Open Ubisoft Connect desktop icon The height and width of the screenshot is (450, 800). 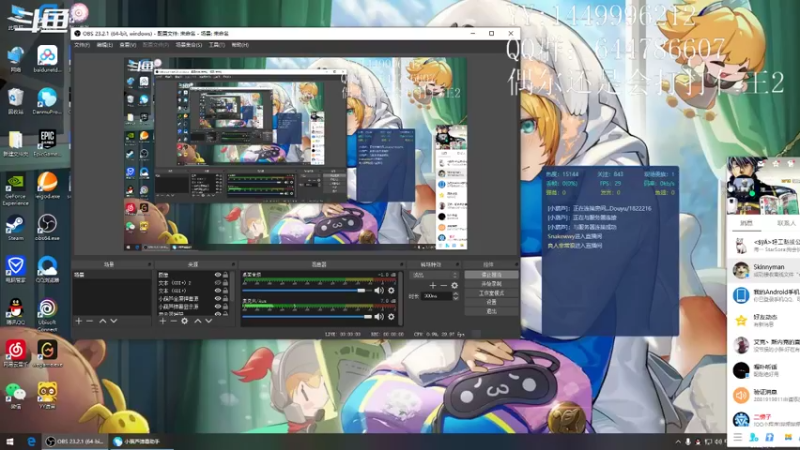click(47, 315)
